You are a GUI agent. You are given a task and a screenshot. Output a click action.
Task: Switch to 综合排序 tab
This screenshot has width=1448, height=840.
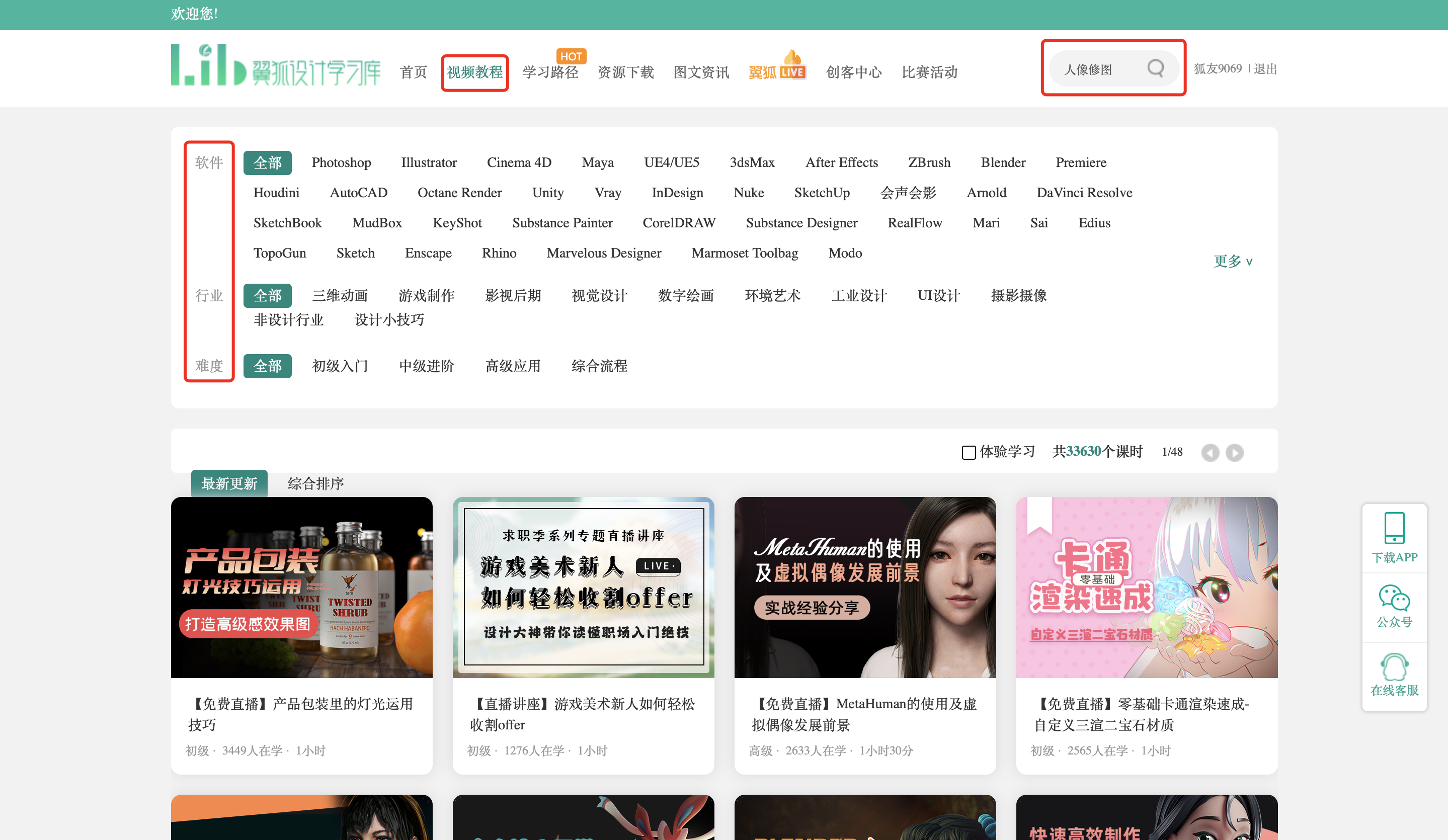(315, 483)
